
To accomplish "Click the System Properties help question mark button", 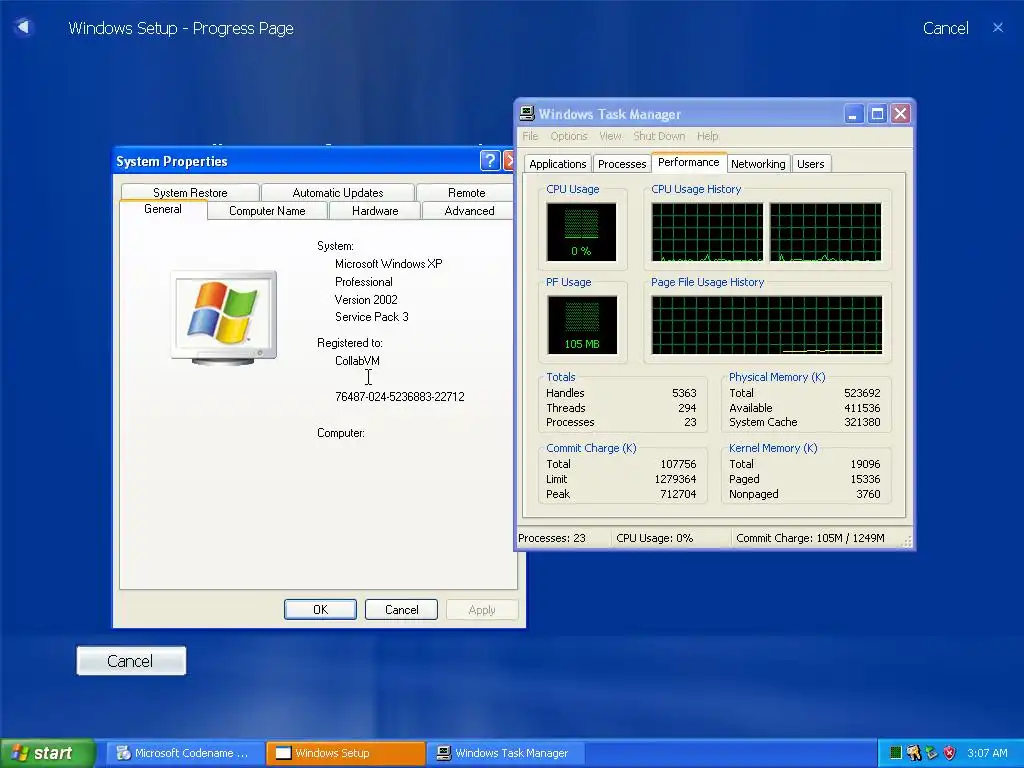I will point(490,161).
